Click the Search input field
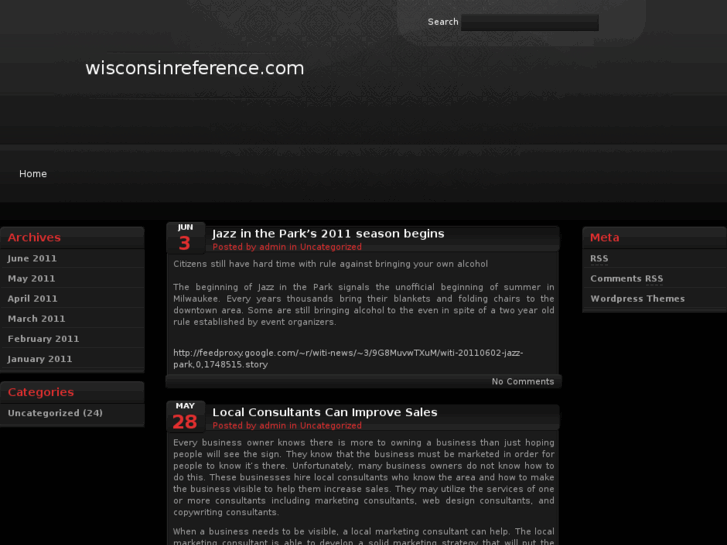The height and width of the screenshot is (545, 727). click(x=529, y=22)
